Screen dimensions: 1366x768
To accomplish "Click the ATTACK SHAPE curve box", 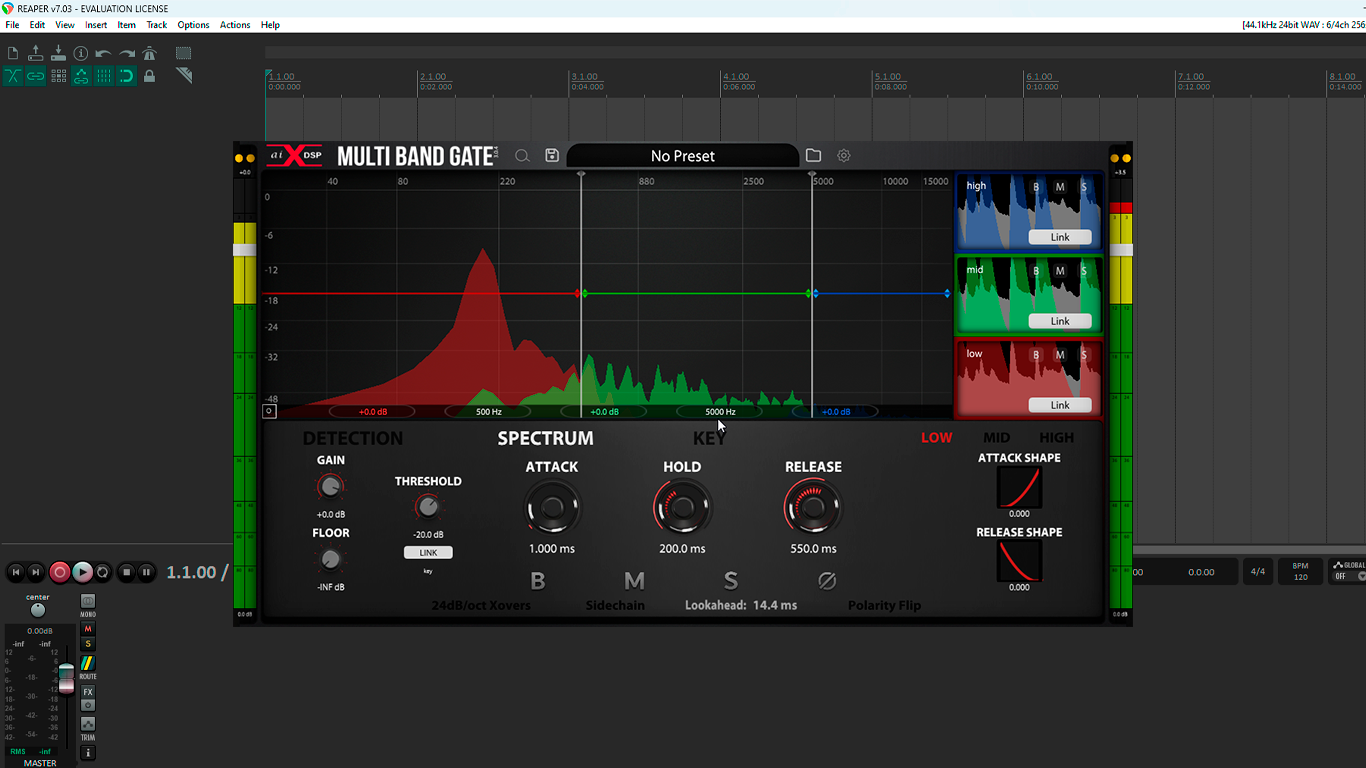I will click(1019, 488).
